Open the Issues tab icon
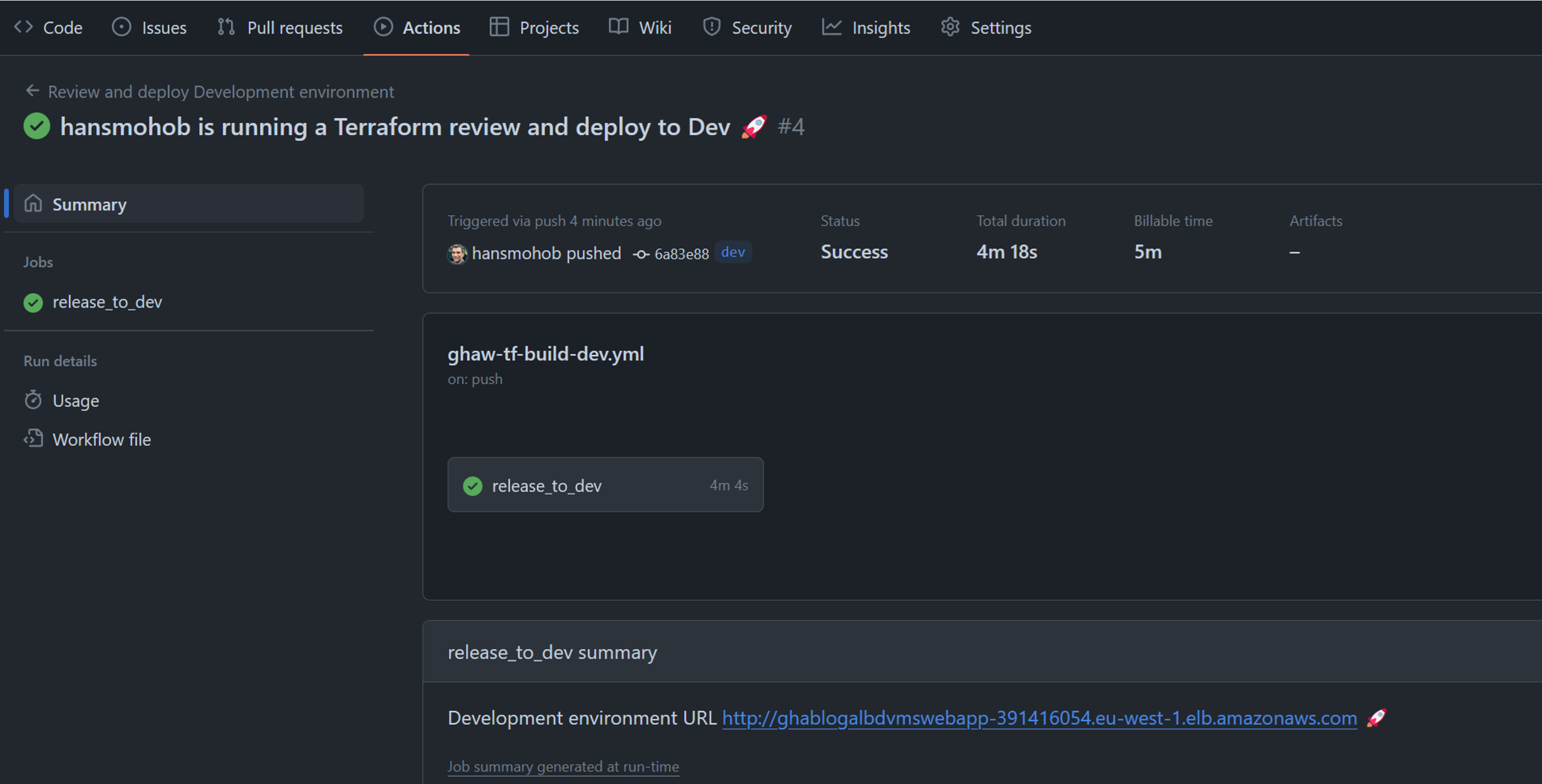This screenshot has height=784, width=1542. pos(121,27)
